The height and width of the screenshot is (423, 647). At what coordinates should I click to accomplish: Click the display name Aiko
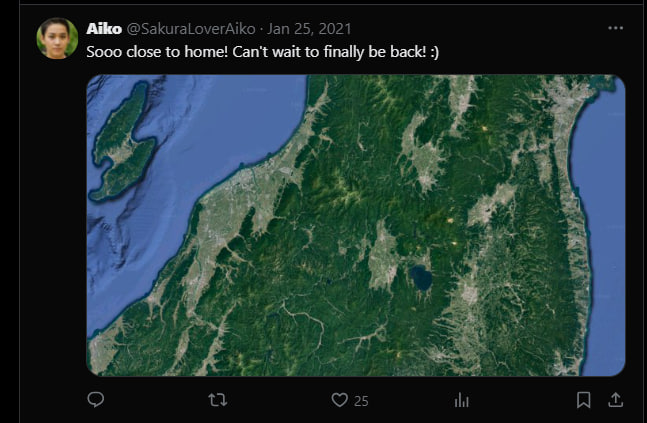(104, 28)
